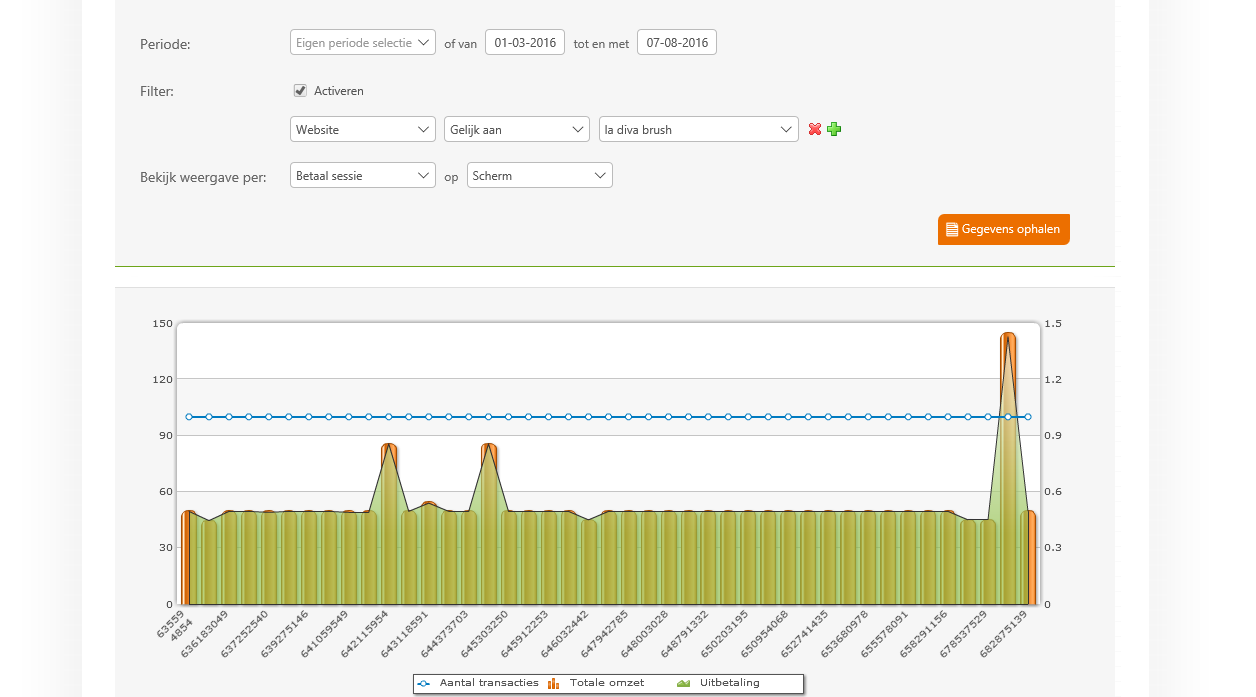Click the right y-axis value 1.5
1256x697 pixels.
point(1053,324)
